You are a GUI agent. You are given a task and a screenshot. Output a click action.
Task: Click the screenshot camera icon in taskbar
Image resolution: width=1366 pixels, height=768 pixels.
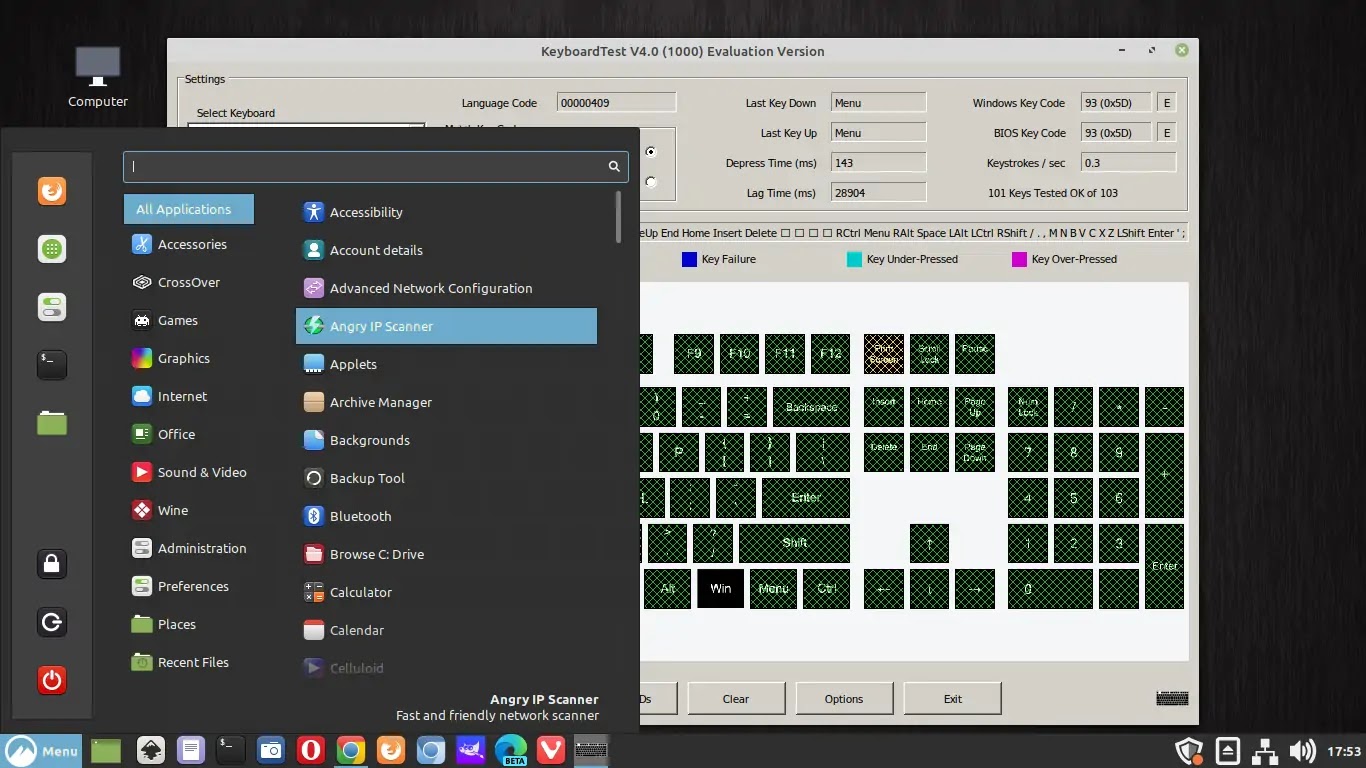271,749
